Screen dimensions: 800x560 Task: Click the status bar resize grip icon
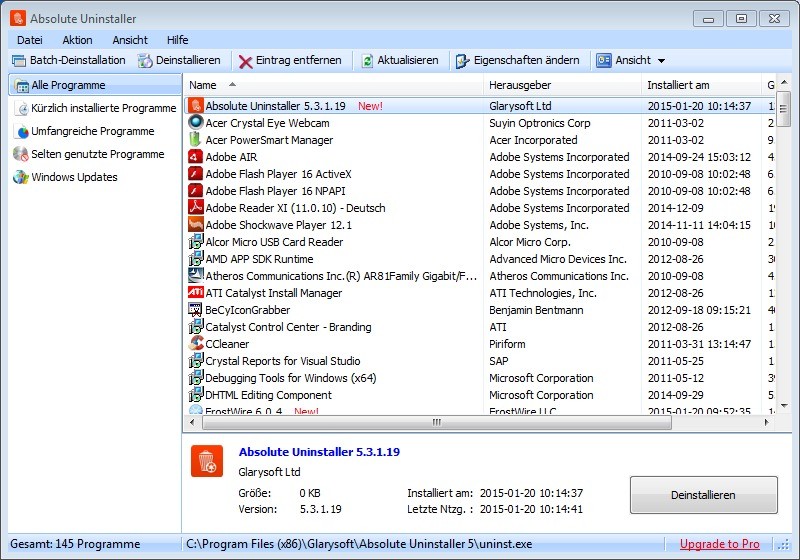(782, 545)
